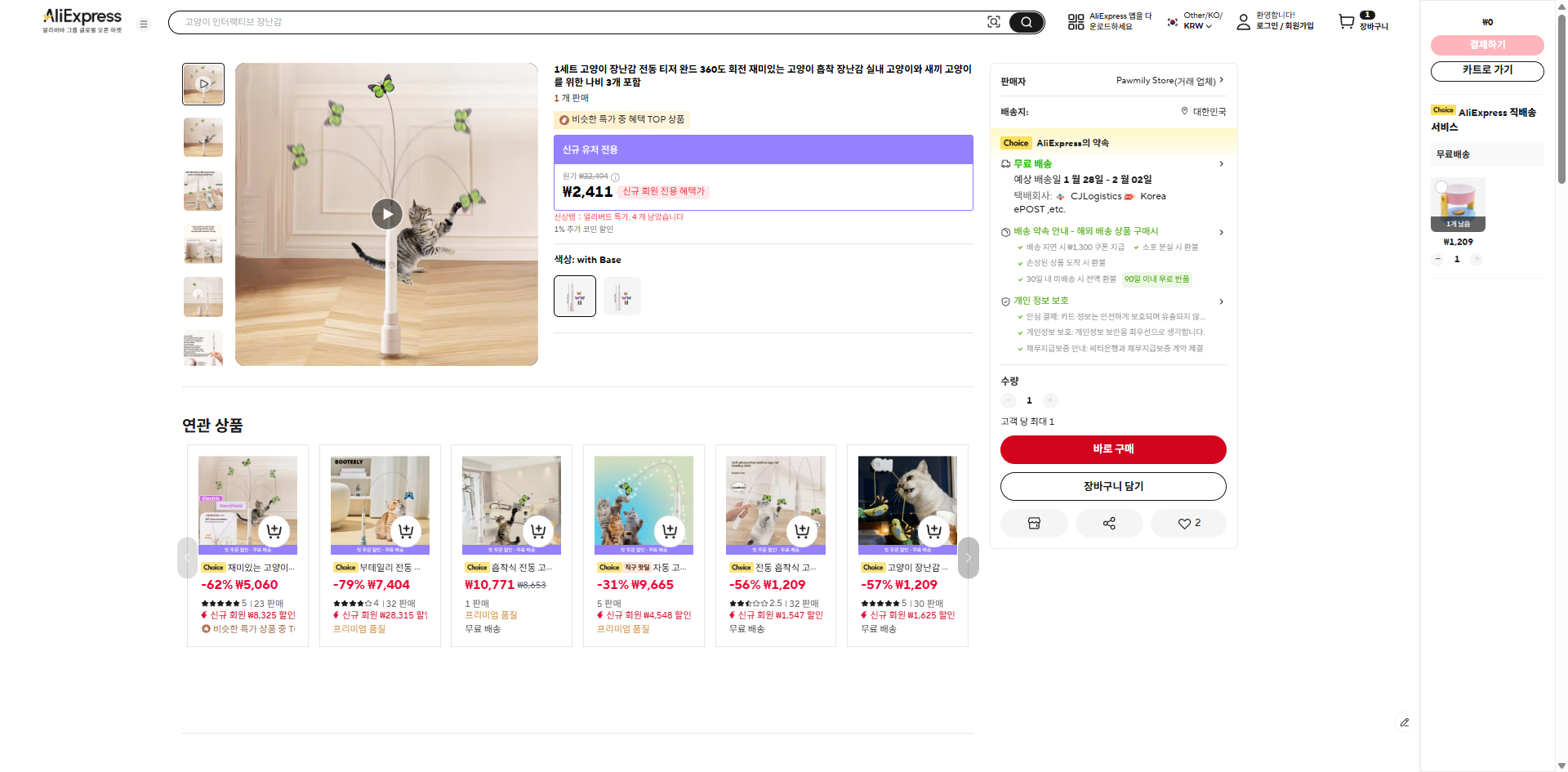The width and height of the screenshot is (1568, 772).
Task: Click the red '바로 구매' buy now button
Action: point(1112,449)
